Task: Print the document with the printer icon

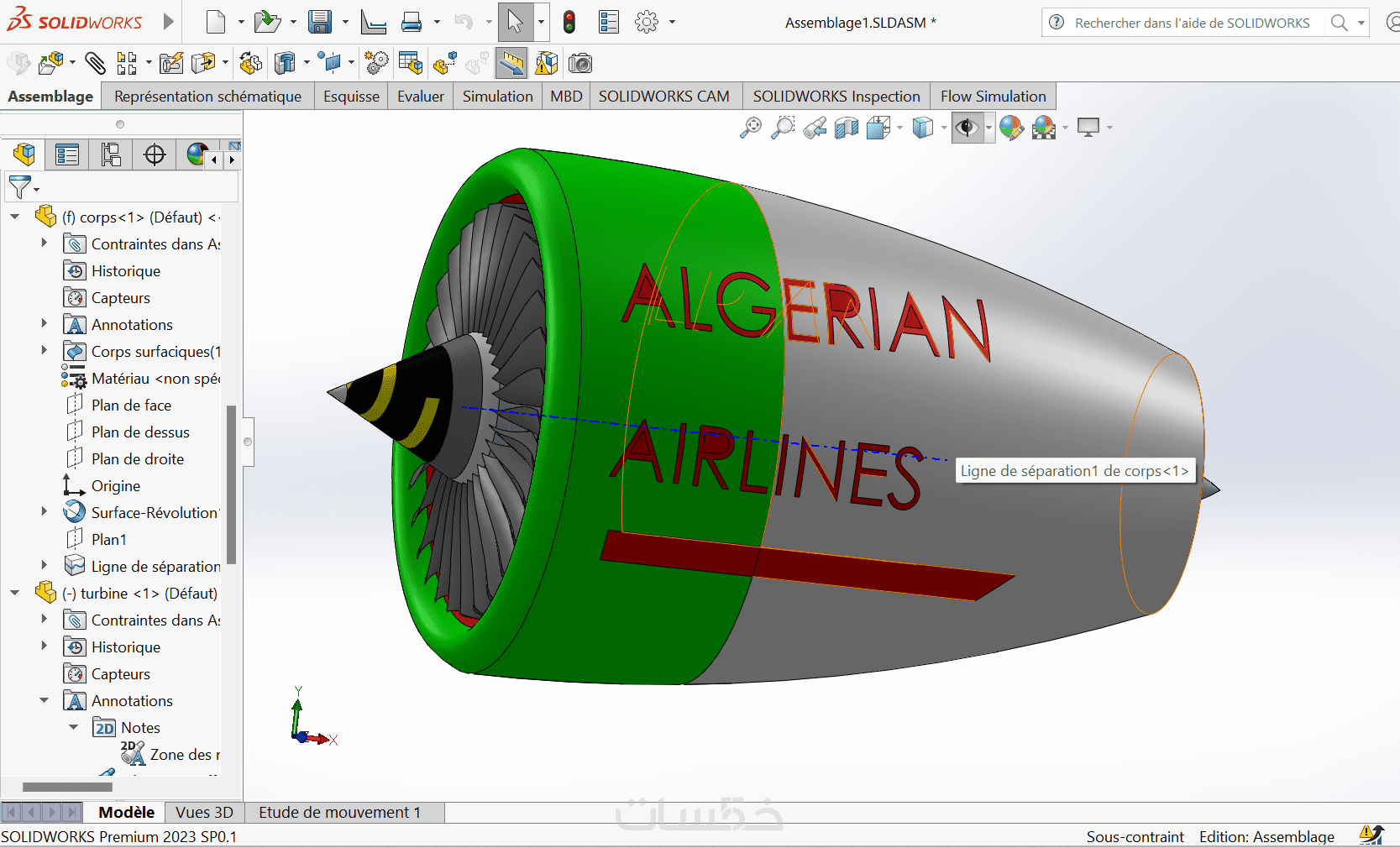Action: click(x=412, y=22)
